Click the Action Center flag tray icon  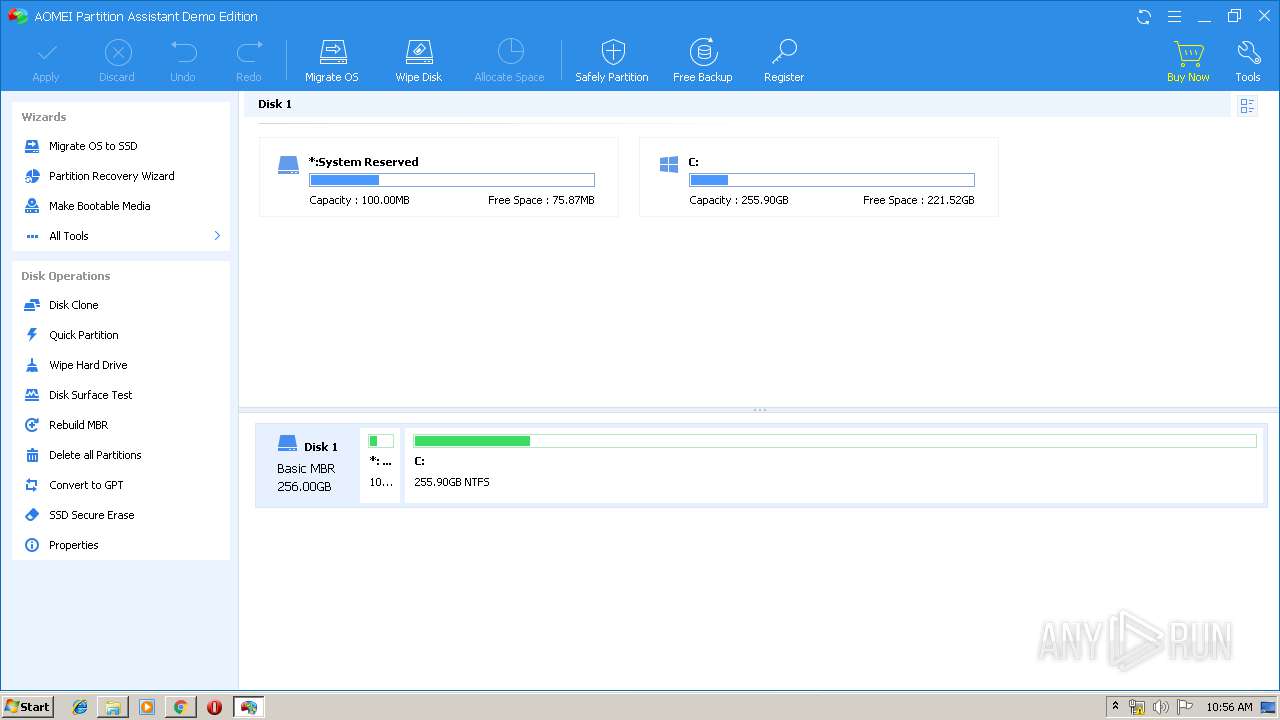click(x=1185, y=707)
